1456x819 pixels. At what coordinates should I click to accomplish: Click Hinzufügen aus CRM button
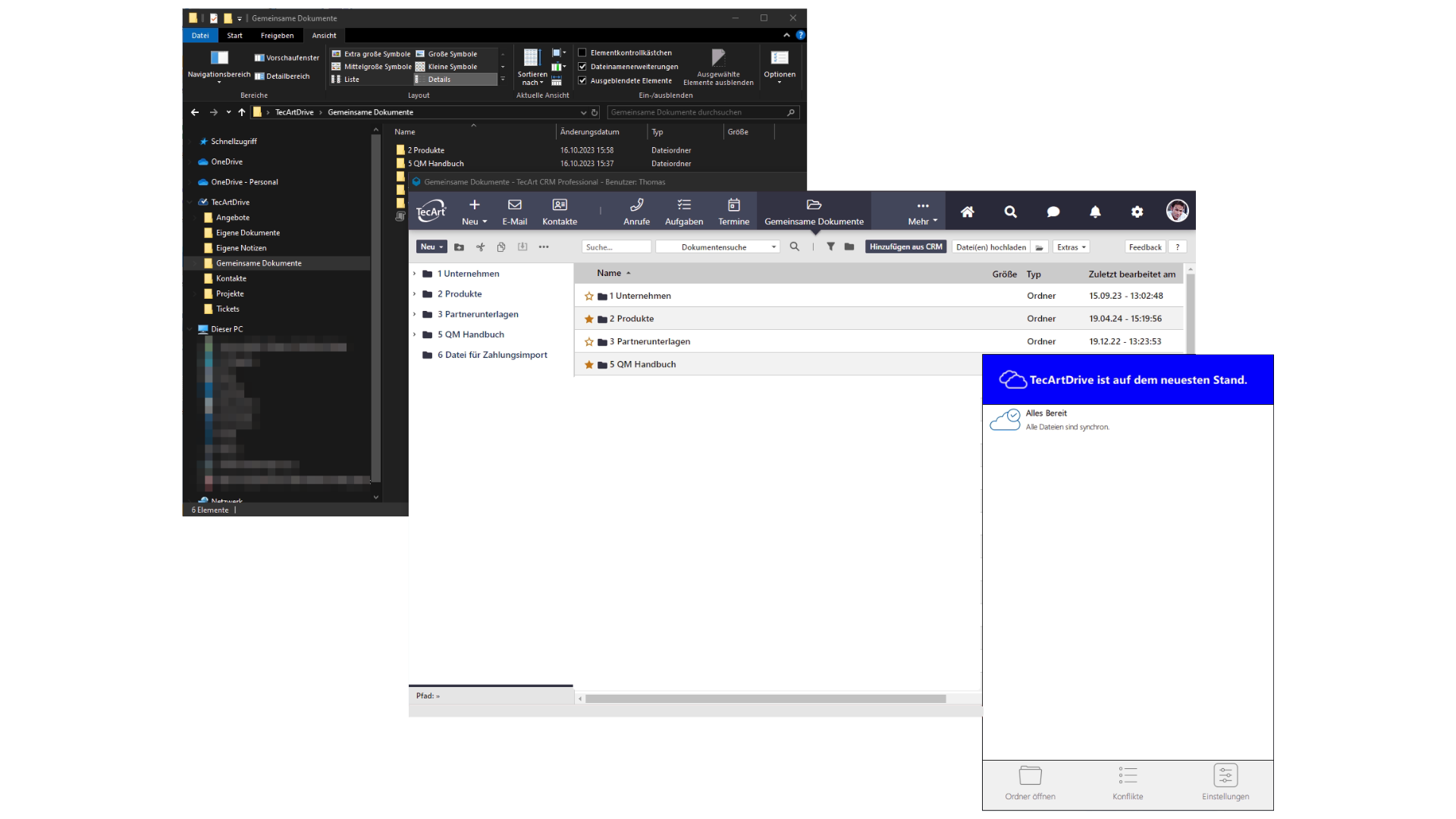tap(905, 247)
